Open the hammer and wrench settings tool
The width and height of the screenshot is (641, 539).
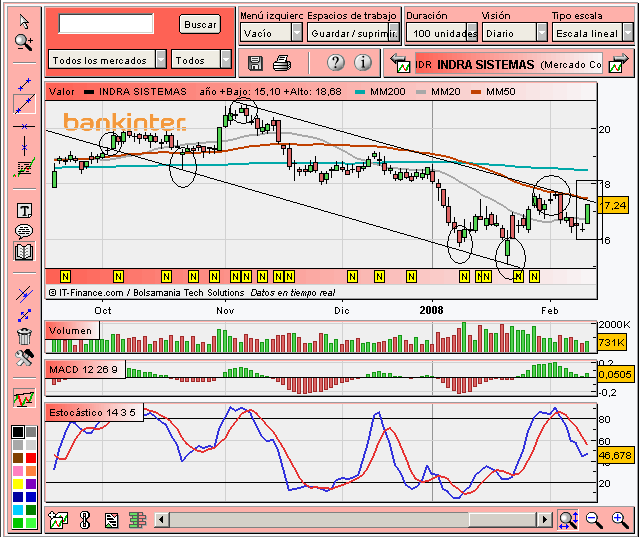click(24, 358)
